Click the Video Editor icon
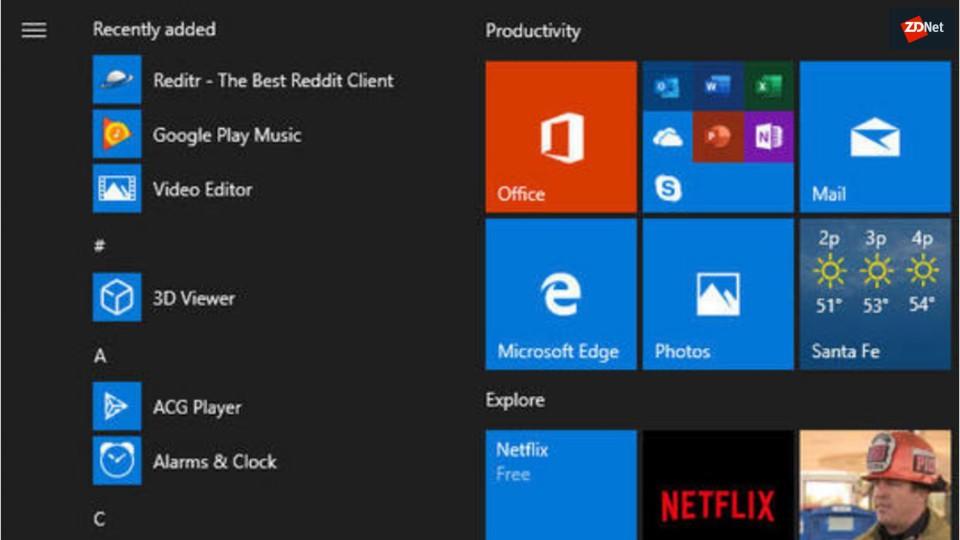This screenshot has width=960, height=540. 117,189
